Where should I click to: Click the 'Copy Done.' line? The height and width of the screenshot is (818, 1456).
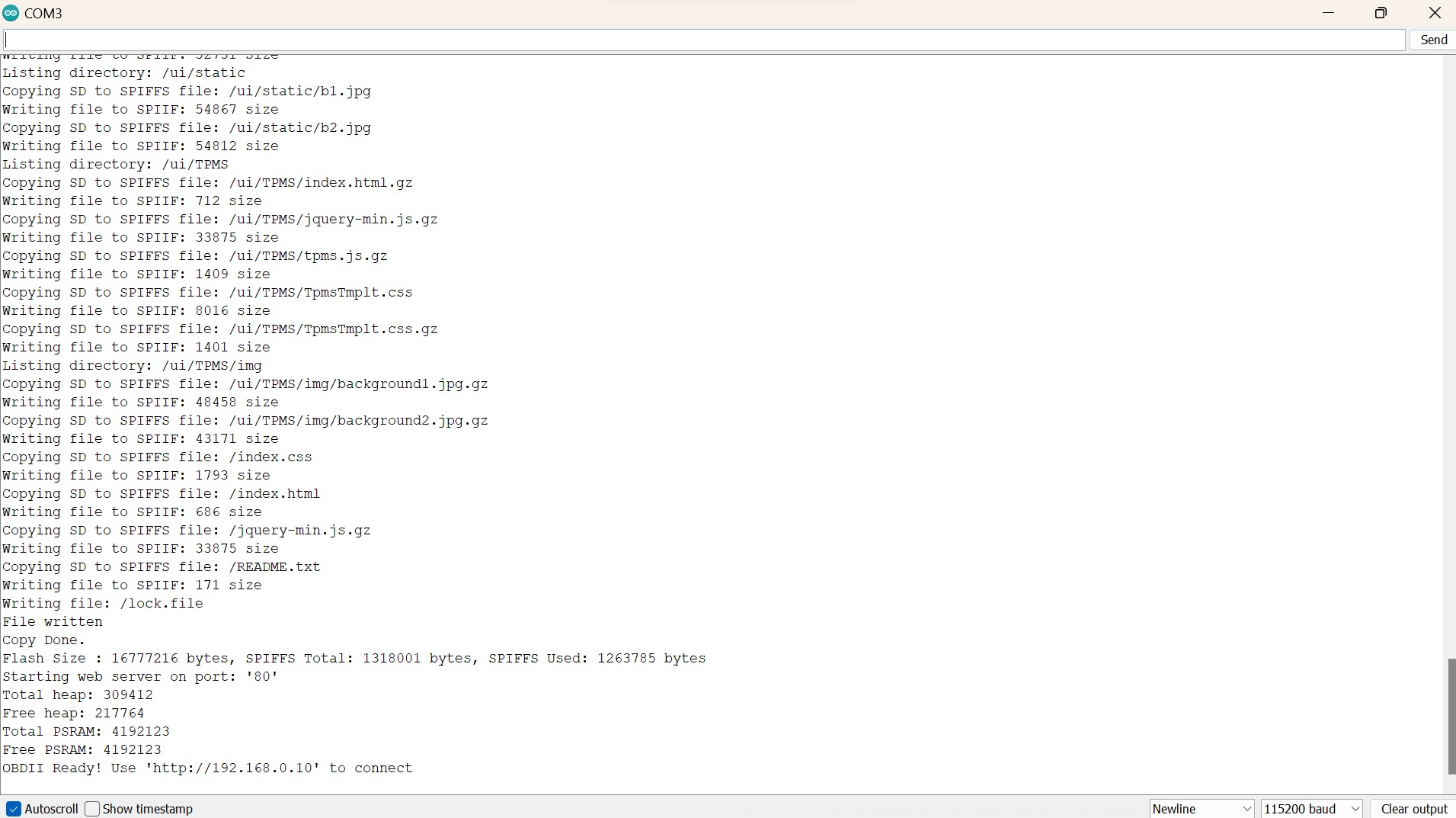click(44, 640)
